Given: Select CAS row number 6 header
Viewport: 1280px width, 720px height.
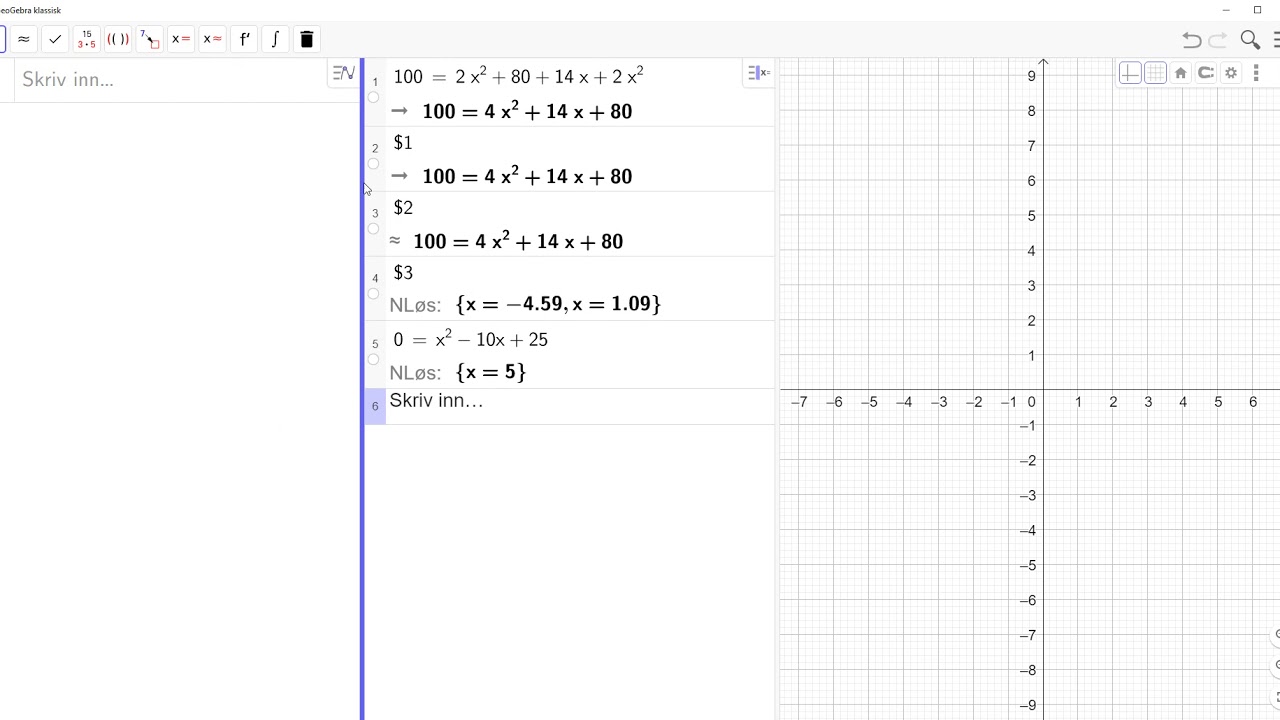Looking at the screenshot, I should (375, 406).
